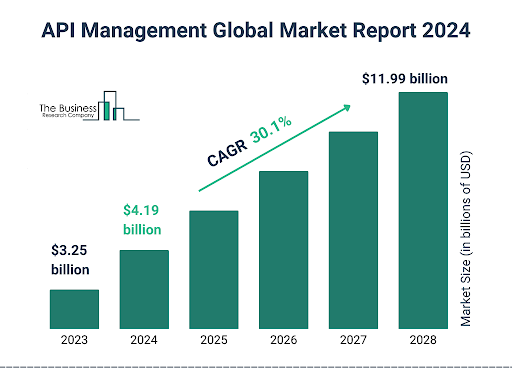Click the chart title text
Screen dimensions: 512x384
click(256, 30)
